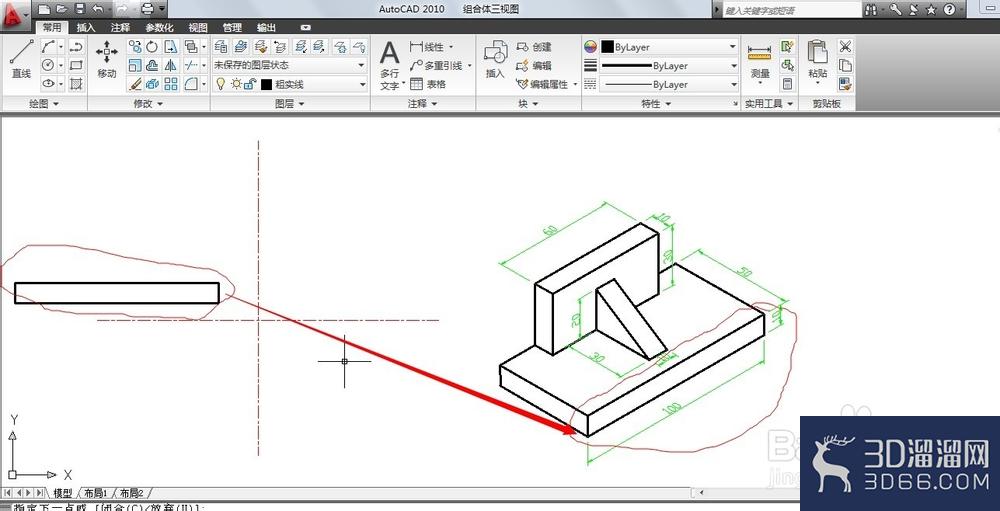Click the 编辑 block button
The image size is (1000, 511).
click(x=534, y=65)
